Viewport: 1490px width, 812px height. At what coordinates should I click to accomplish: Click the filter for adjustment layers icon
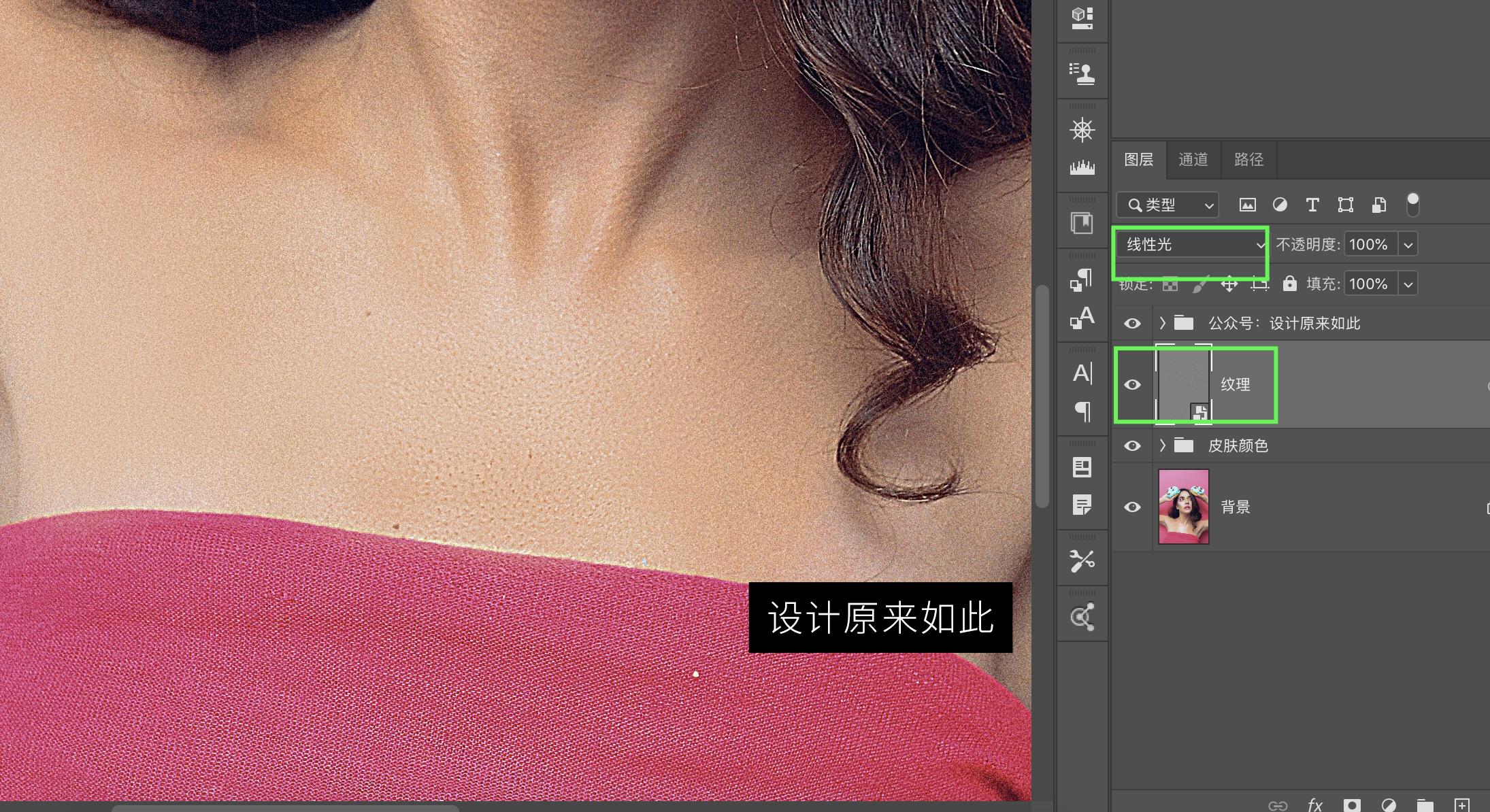coord(1280,205)
